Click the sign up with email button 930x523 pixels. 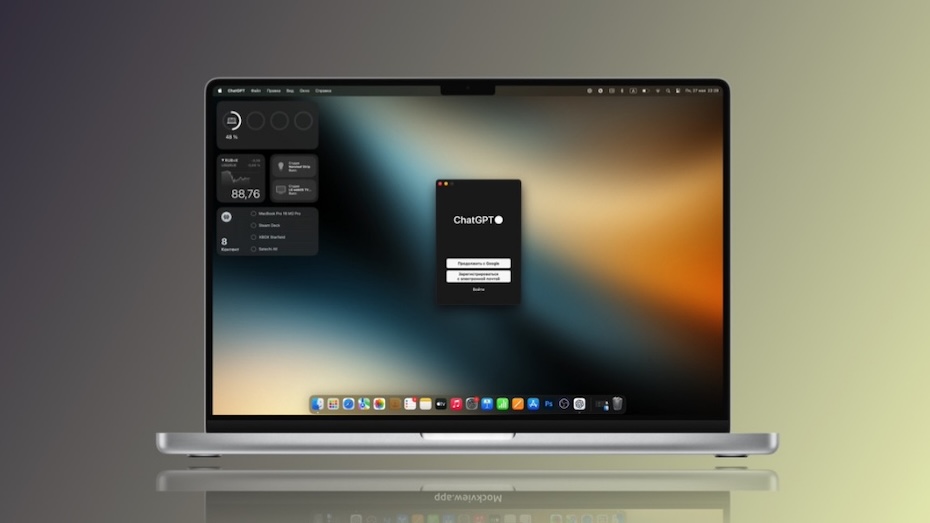[478, 276]
